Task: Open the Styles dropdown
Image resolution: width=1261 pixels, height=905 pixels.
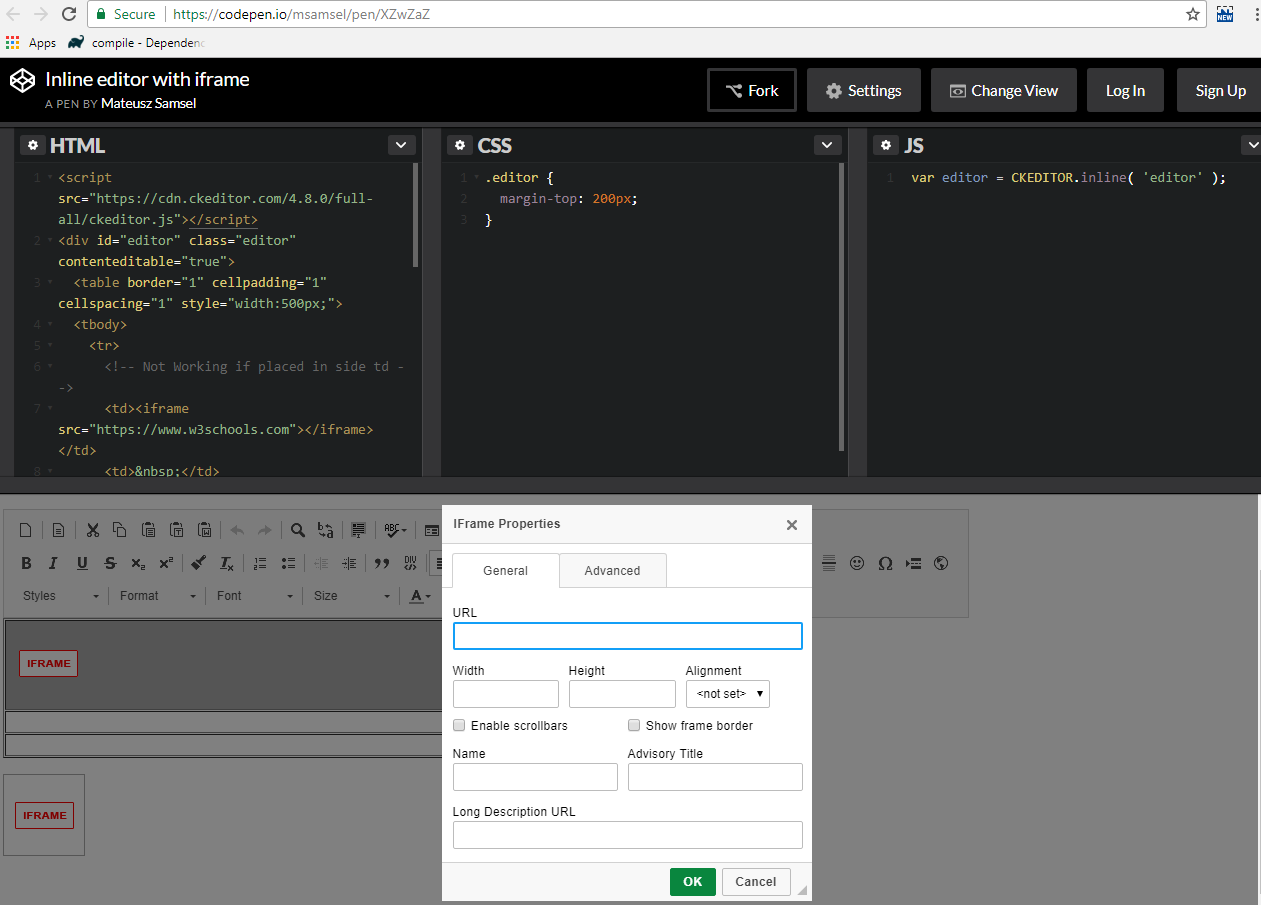Action: pos(62,596)
